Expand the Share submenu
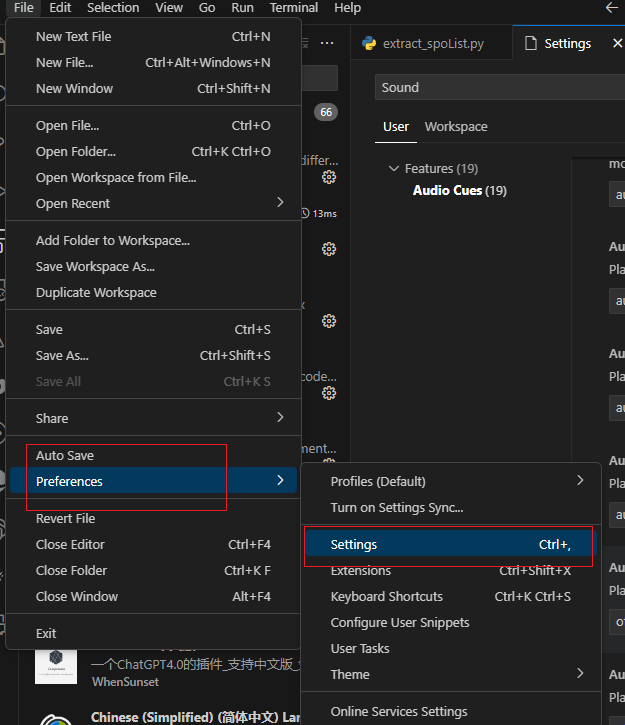The height and width of the screenshot is (725, 625). [153, 418]
